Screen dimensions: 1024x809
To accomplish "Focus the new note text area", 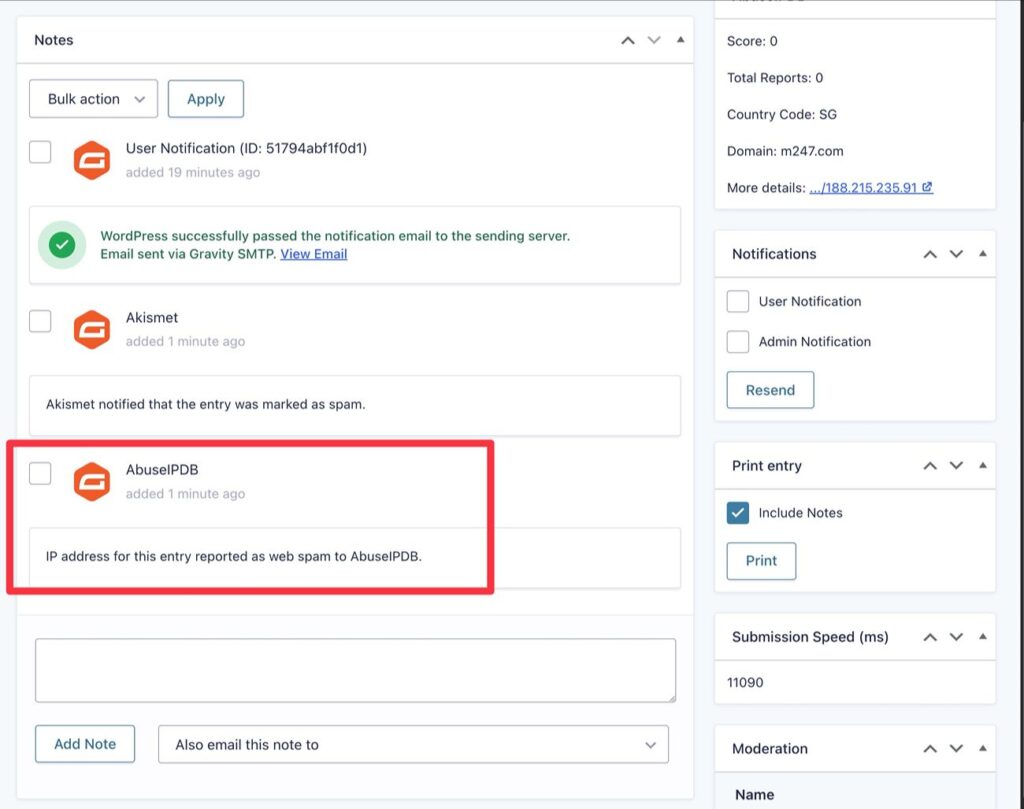I will pyautogui.click(x=355, y=671).
